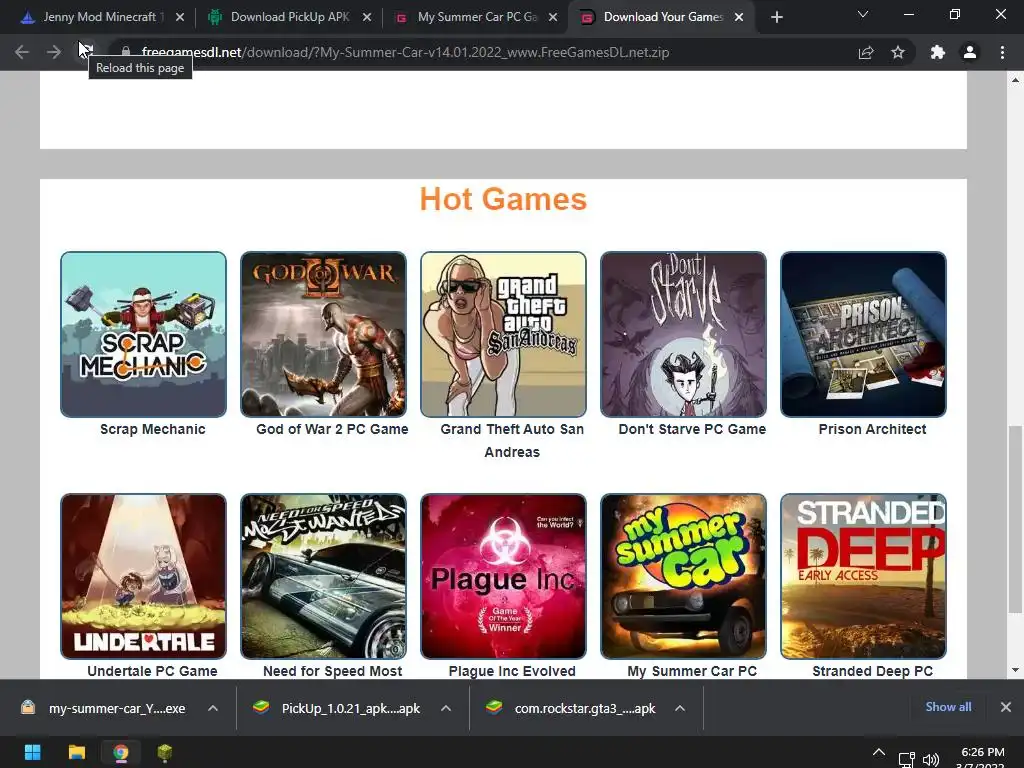Close the Jenny Mod Minecraft tab
The image size is (1024, 768).
click(x=180, y=17)
